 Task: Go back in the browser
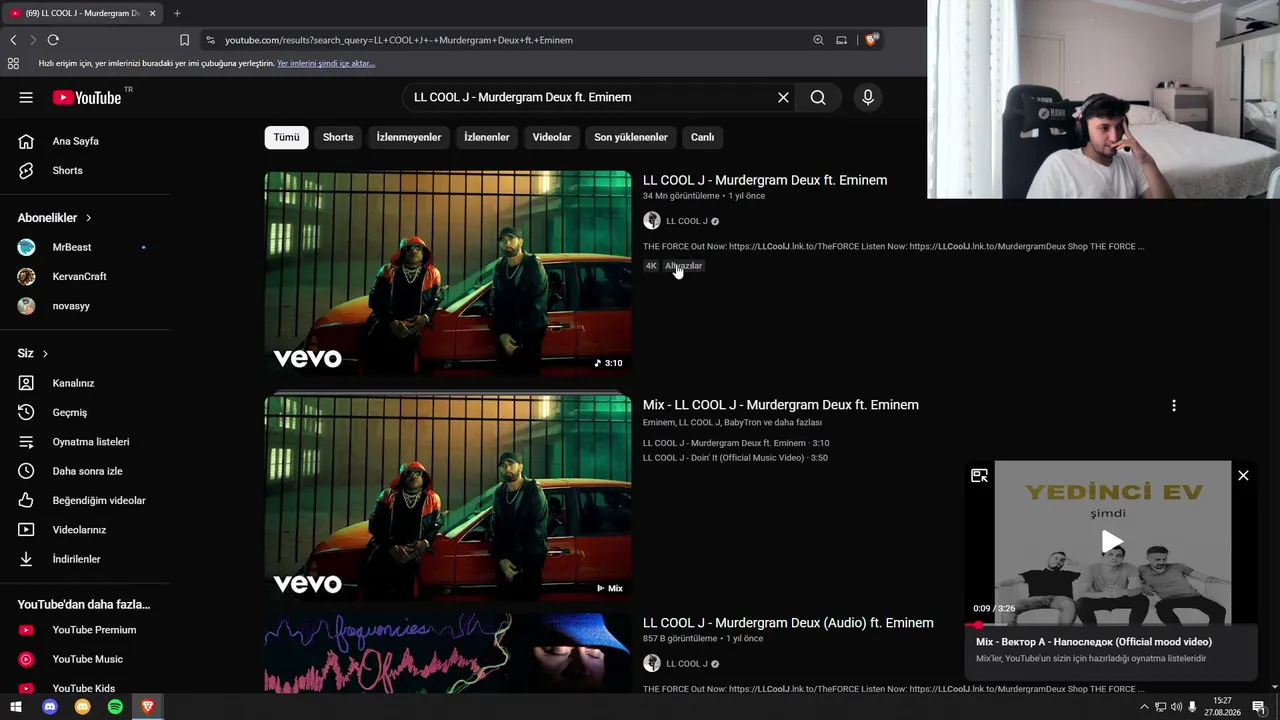[x=13, y=40]
